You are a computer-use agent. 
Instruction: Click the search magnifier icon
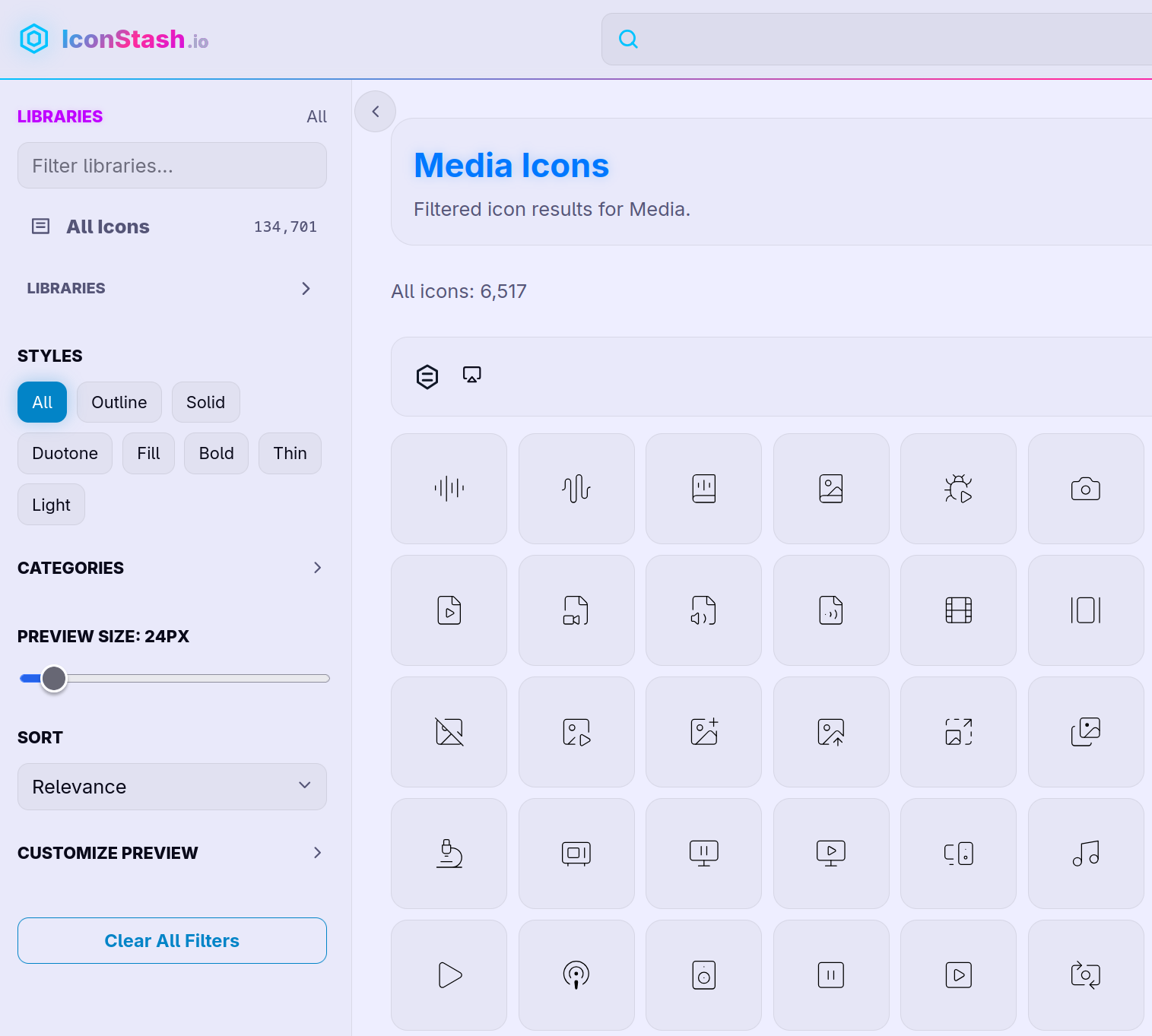tap(628, 39)
